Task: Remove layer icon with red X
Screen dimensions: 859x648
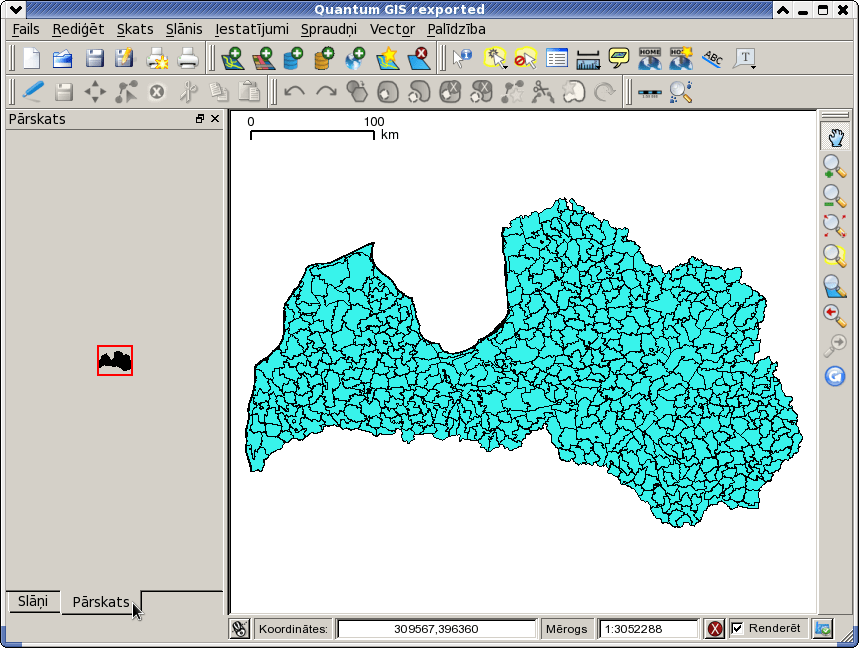Action: point(419,59)
